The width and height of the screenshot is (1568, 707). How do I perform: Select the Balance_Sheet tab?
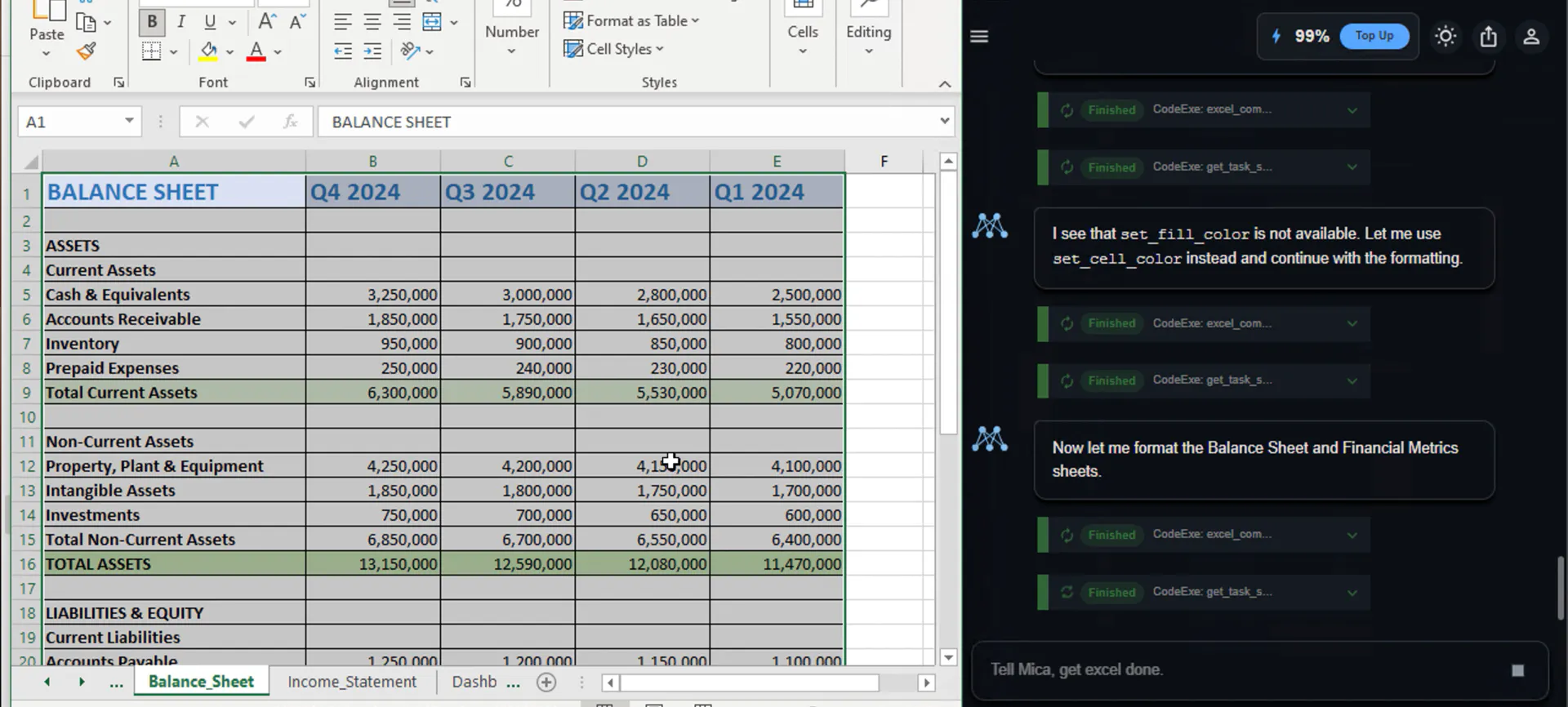click(201, 682)
